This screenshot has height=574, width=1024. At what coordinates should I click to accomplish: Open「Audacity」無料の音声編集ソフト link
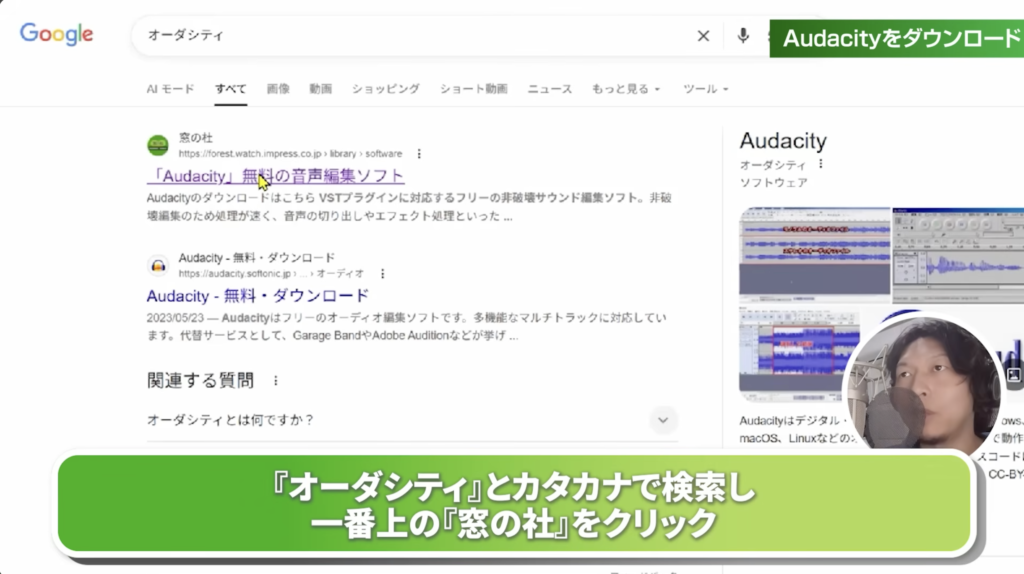point(275,176)
